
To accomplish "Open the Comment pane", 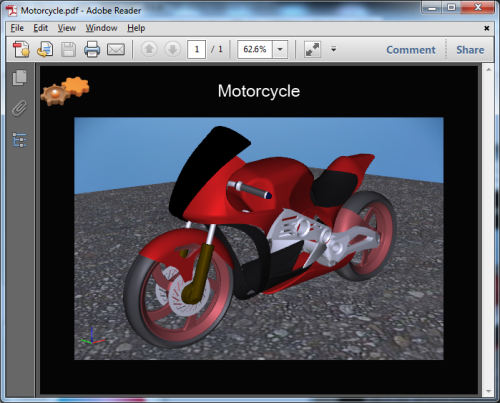I will coord(411,50).
